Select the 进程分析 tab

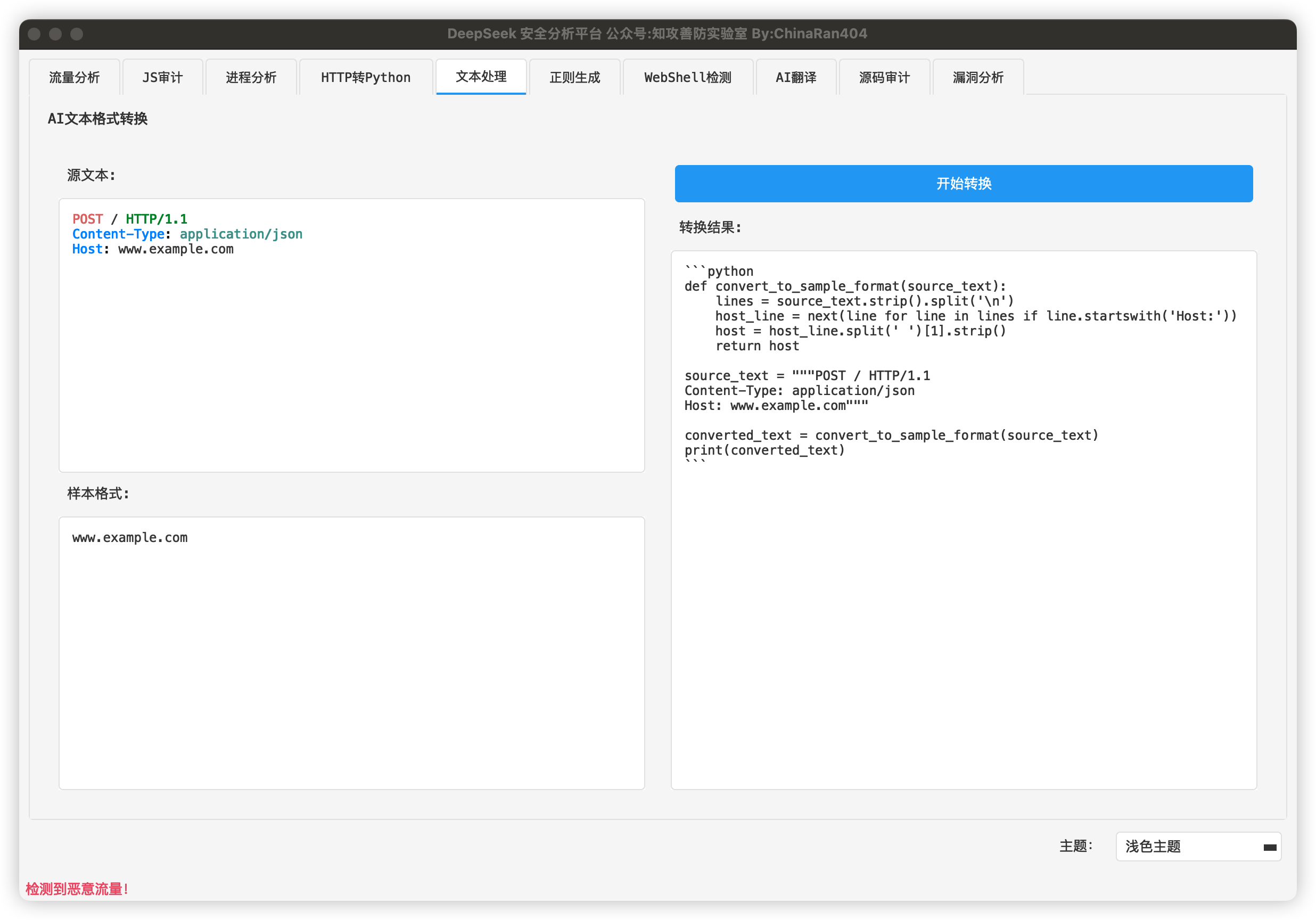click(x=251, y=77)
